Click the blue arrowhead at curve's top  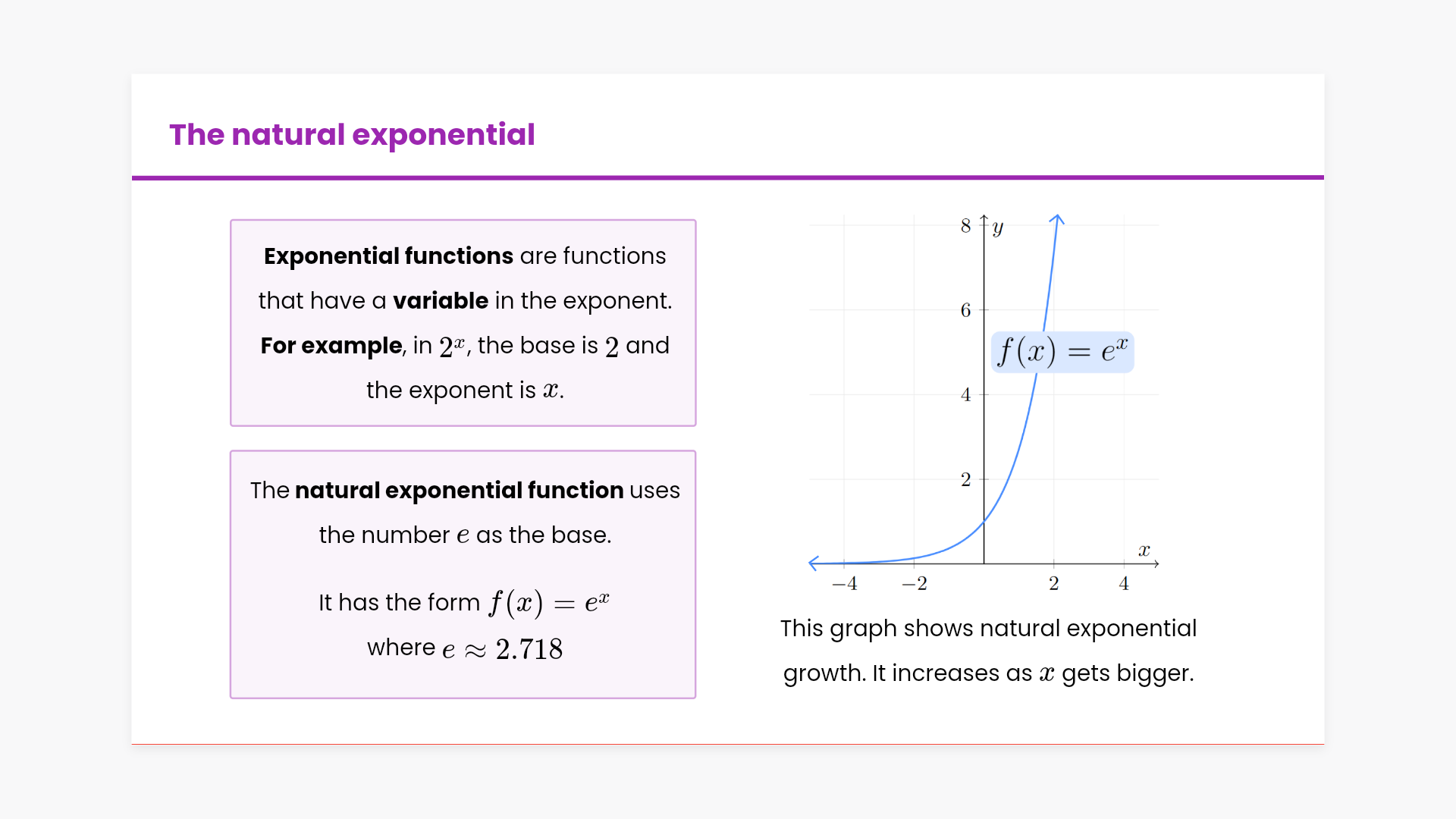click(x=1056, y=220)
